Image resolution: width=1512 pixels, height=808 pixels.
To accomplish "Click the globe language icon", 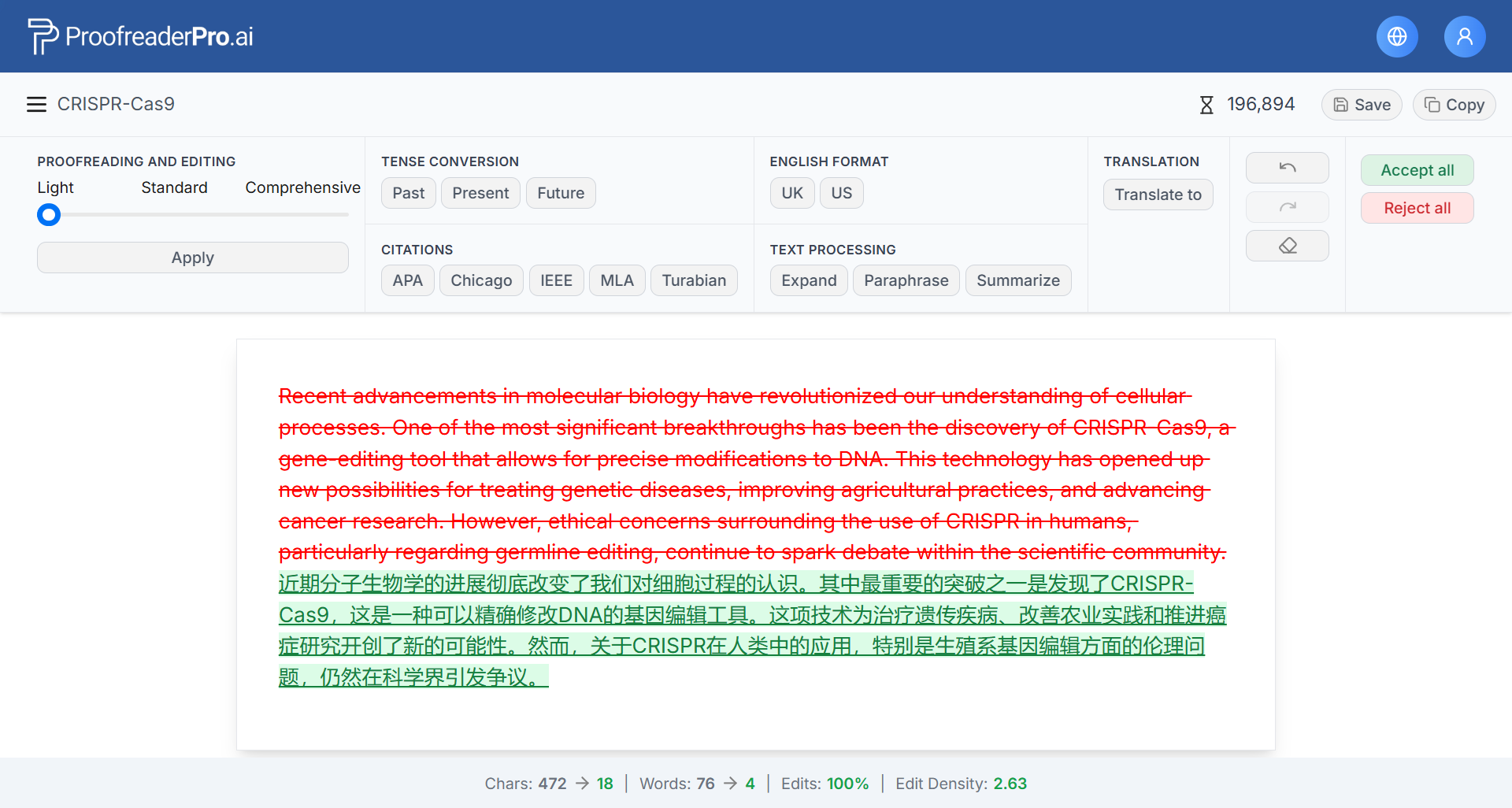I will coord(1397,36).
